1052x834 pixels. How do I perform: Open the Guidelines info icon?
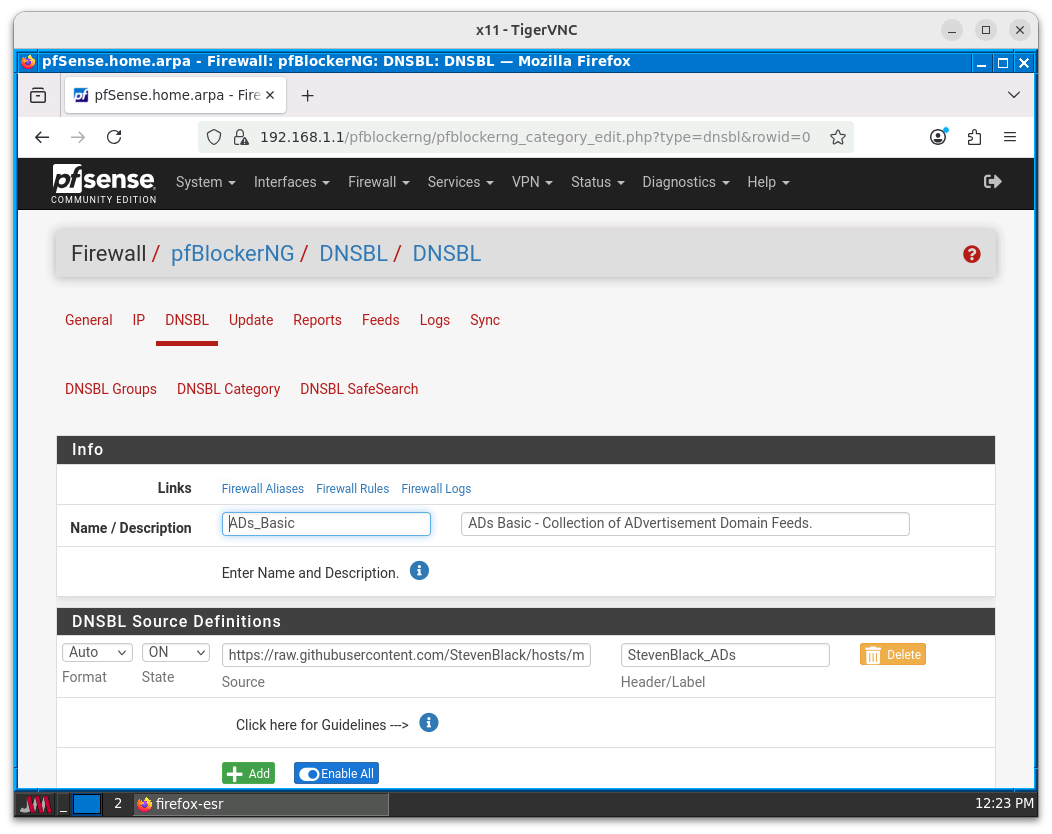428,723
